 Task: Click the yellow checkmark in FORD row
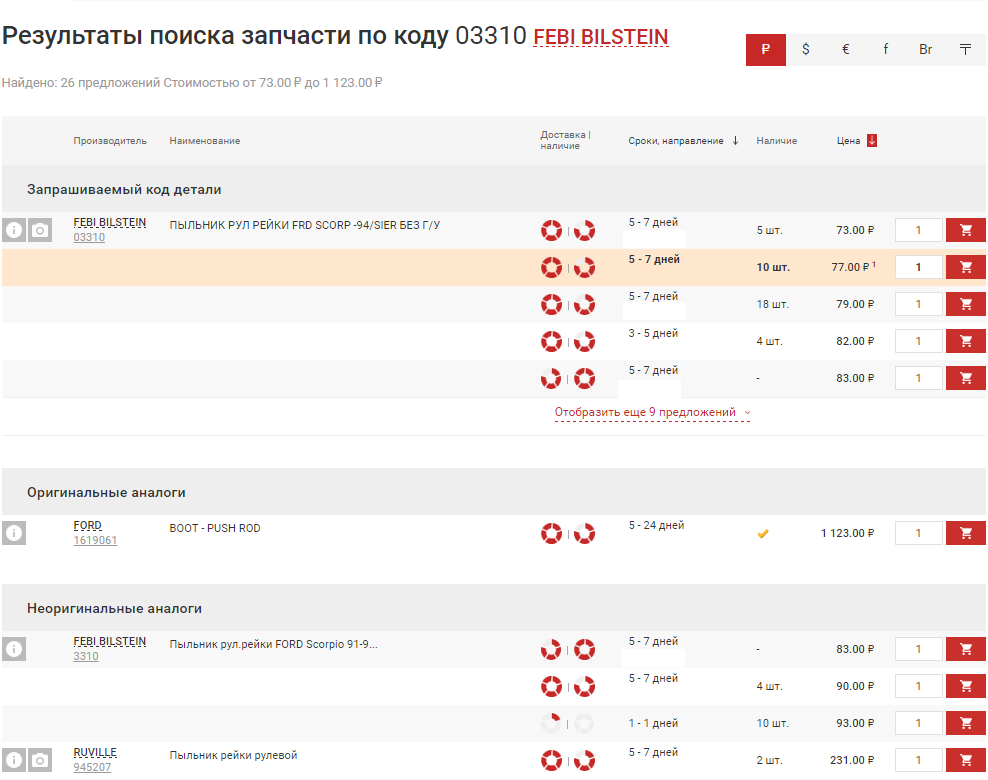pyautogui.click(x=763, y=534)
